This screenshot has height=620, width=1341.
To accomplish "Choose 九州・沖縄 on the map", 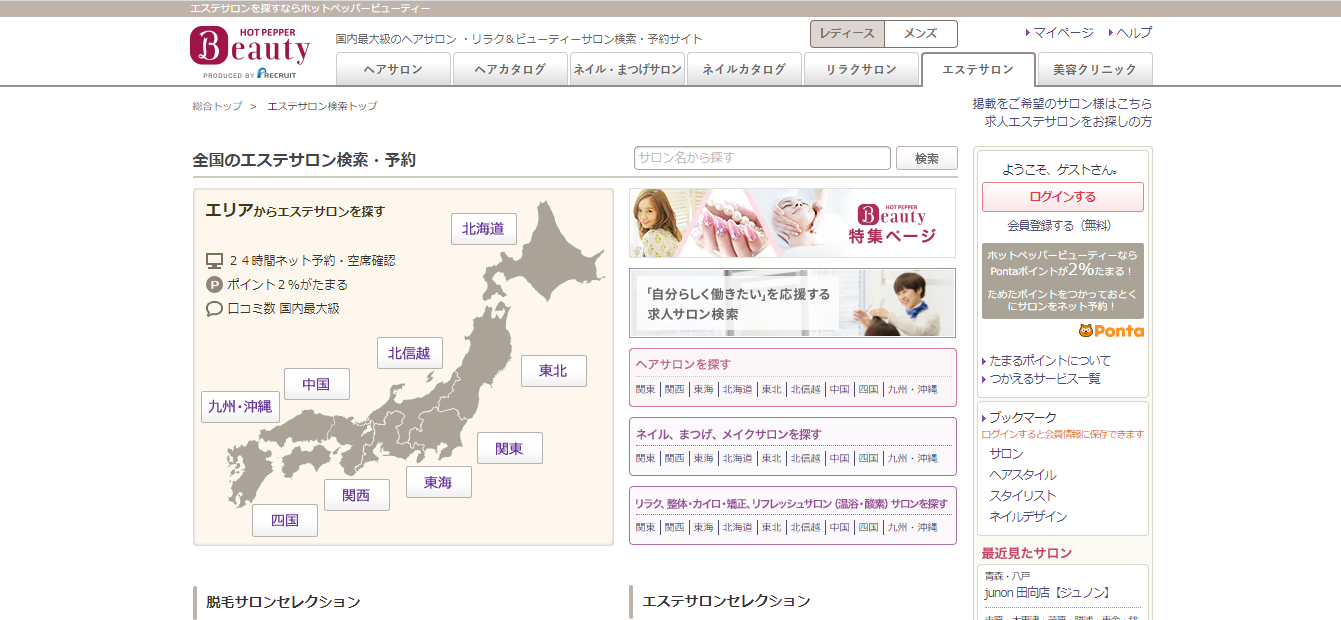I will 240,407.
